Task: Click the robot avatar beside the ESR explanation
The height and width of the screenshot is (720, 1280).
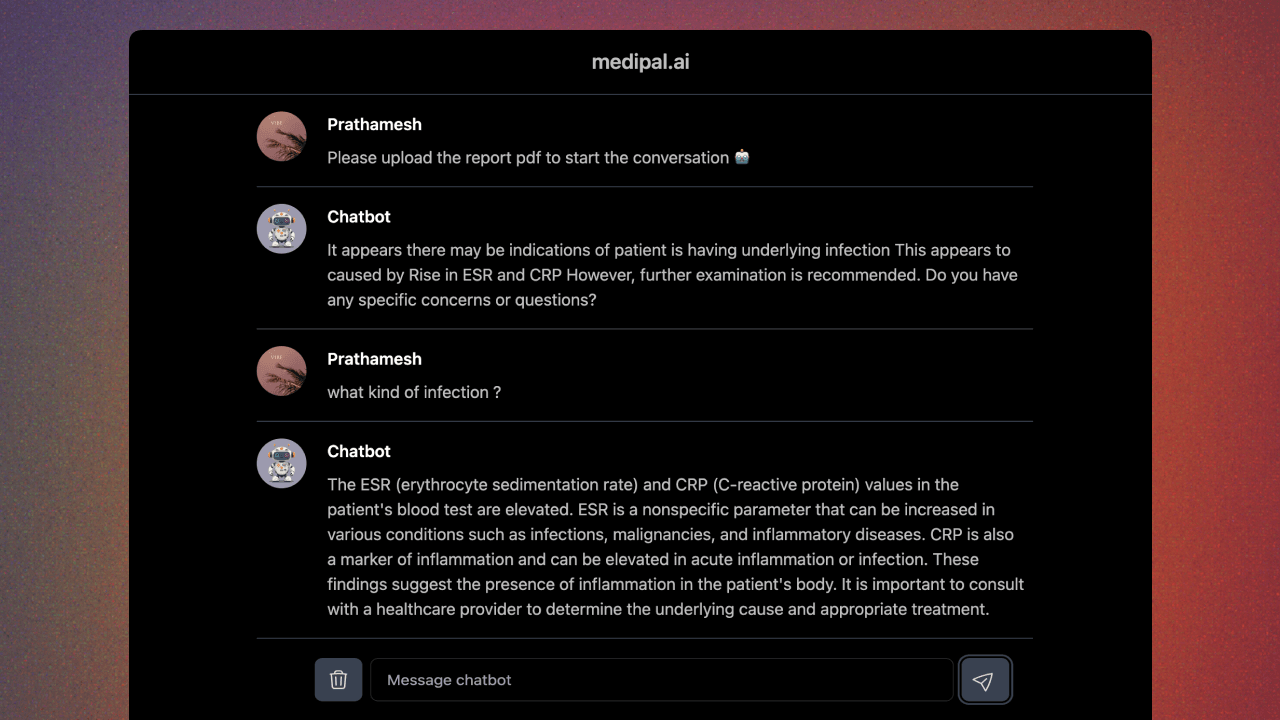Action: point(282,463)
